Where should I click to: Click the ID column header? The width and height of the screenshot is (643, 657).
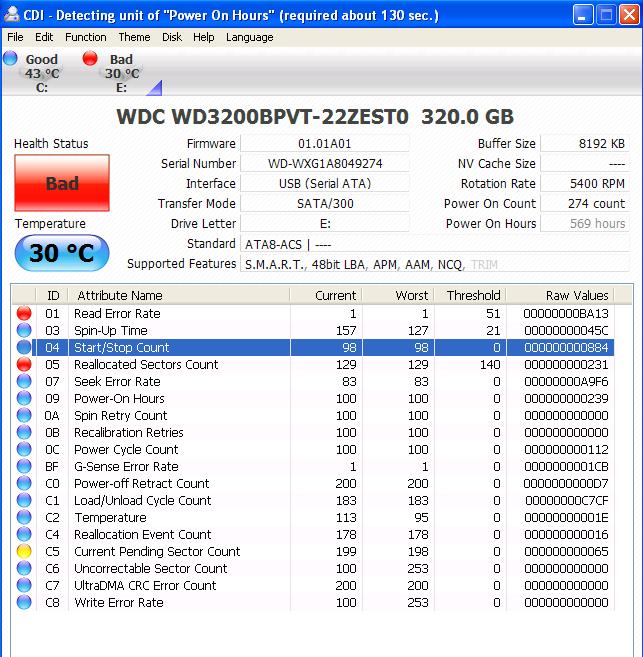[x=52, y=295]
